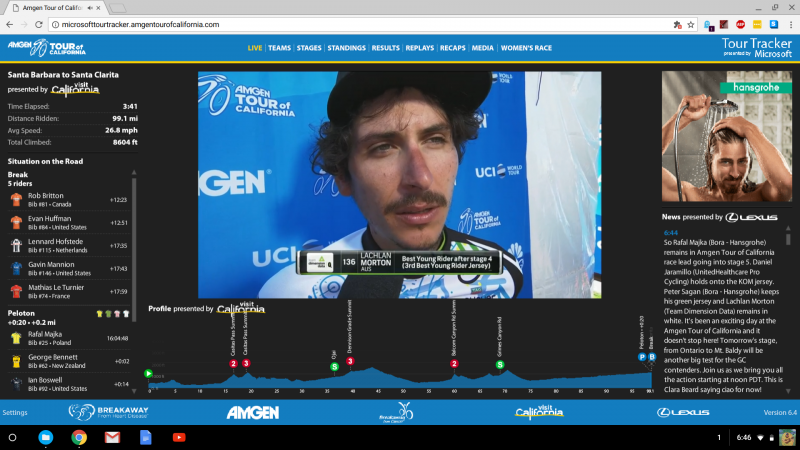Go to the Women's Race section
The width and height of the screenshot is (800, 450).
click(526, 48)
